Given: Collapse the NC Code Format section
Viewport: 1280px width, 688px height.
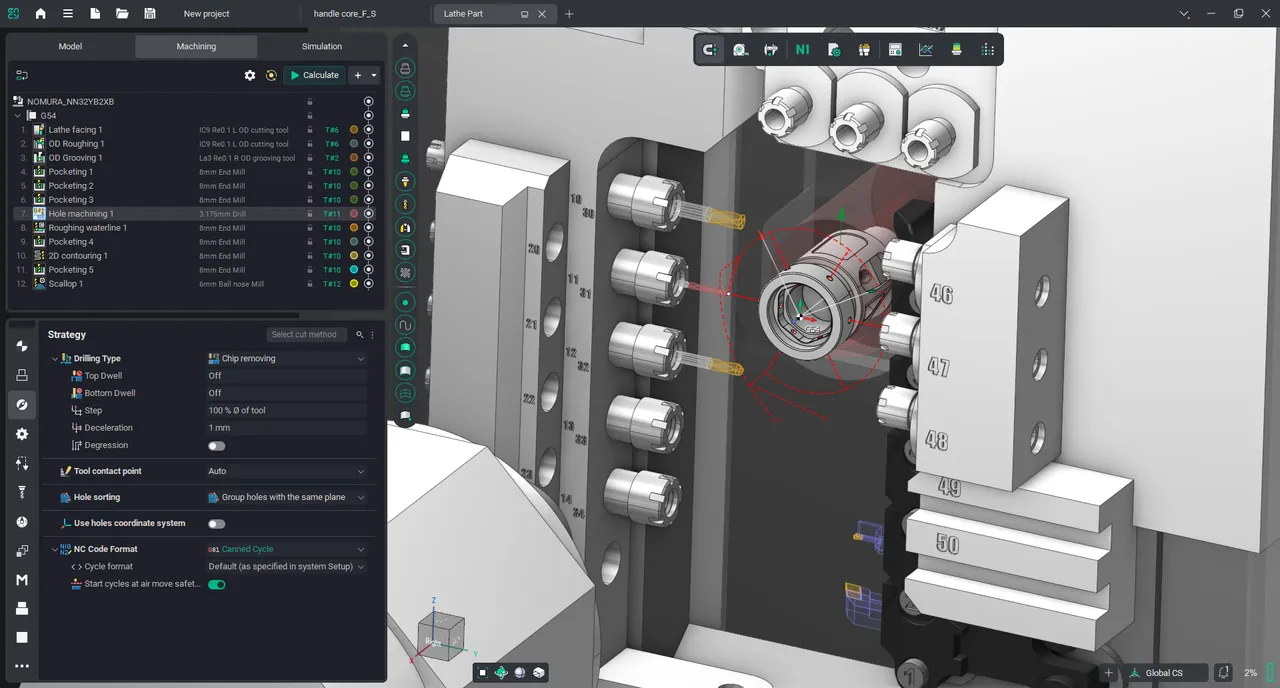Looking at the screenshot, I should pyautogui.click(x=55, y=549).
